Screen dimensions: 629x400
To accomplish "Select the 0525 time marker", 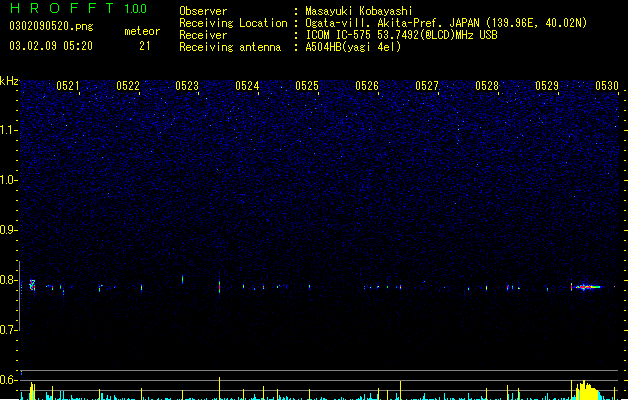I will click(x=307, y=86).
